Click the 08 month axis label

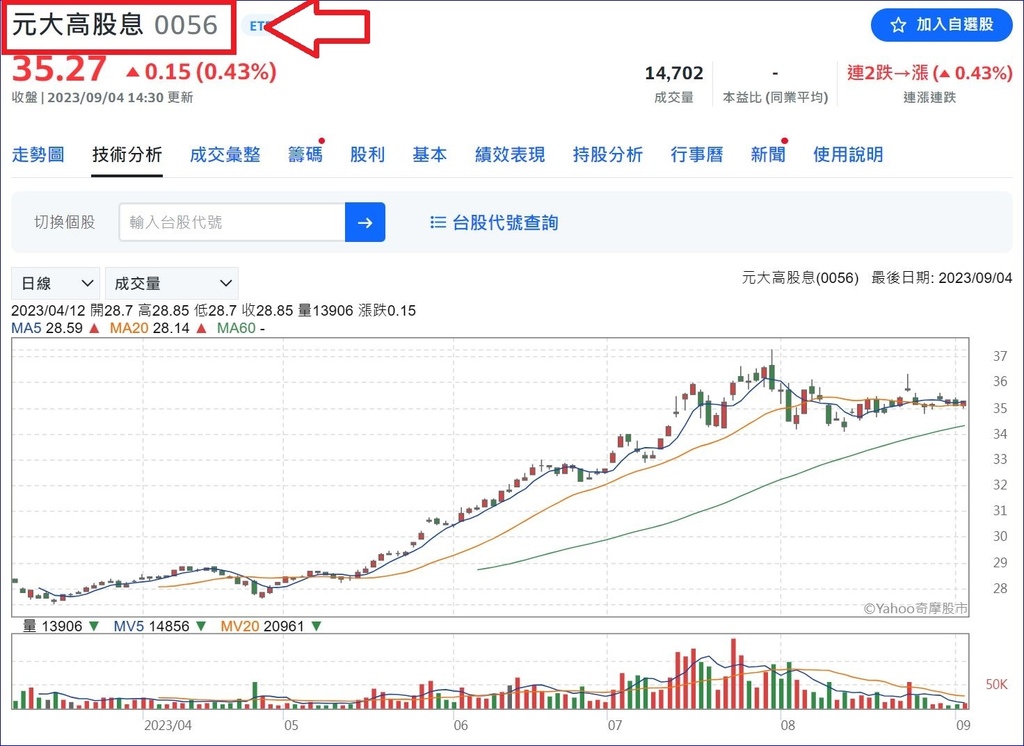click(x=788, y=725)
